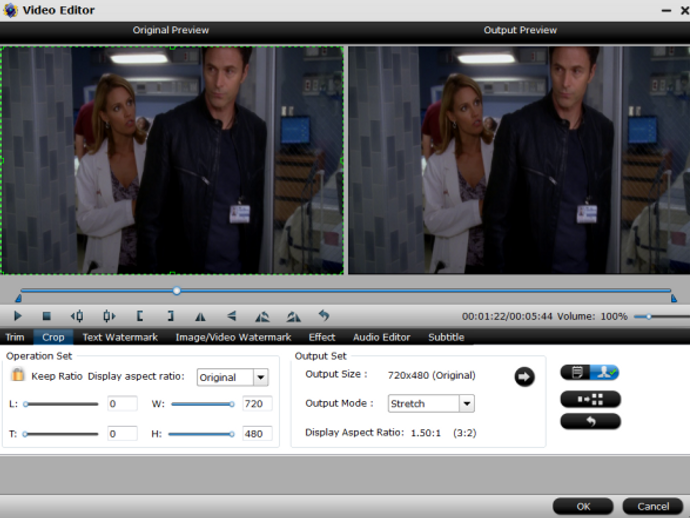
Task: Minimize the Video Editor window
Action: pyautogui.click(x=666, y=10)
